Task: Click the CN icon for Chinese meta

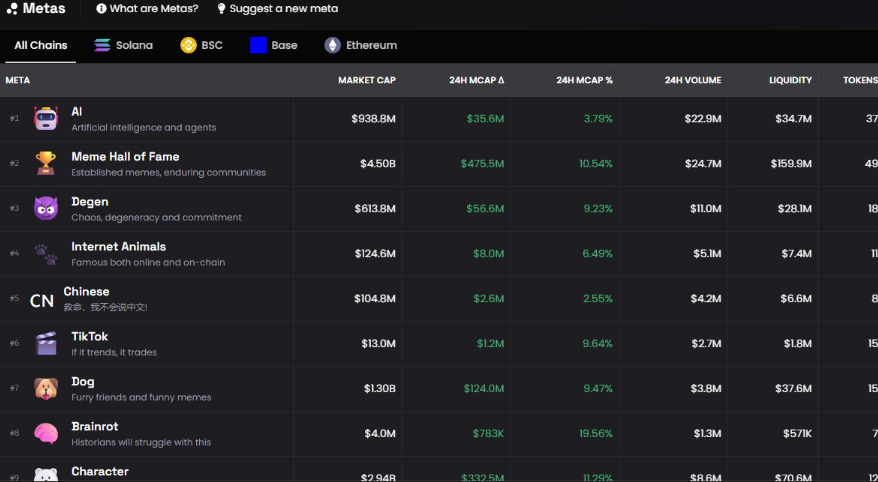Action: [x=42, y=301]
